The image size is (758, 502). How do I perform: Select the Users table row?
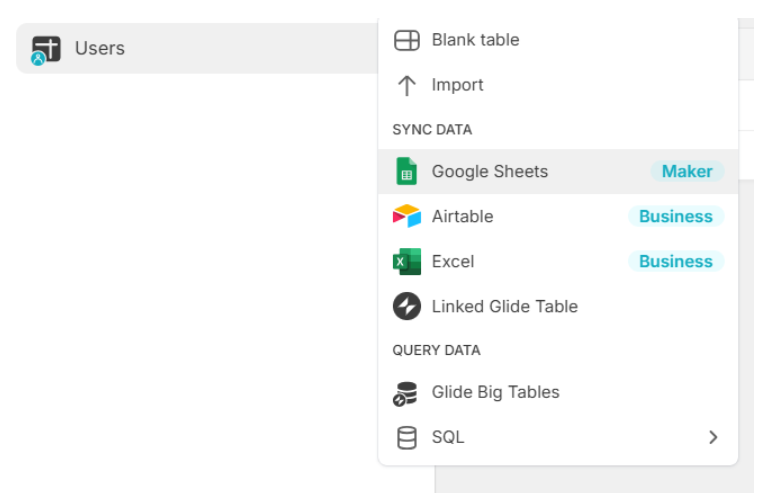coord(200,48)
